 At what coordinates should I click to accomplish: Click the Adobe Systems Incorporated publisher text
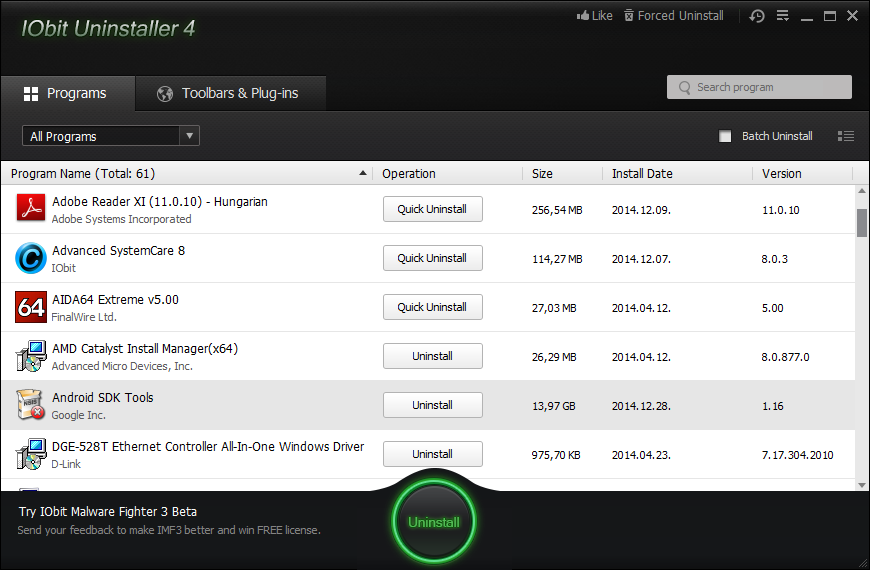point(122,219)
